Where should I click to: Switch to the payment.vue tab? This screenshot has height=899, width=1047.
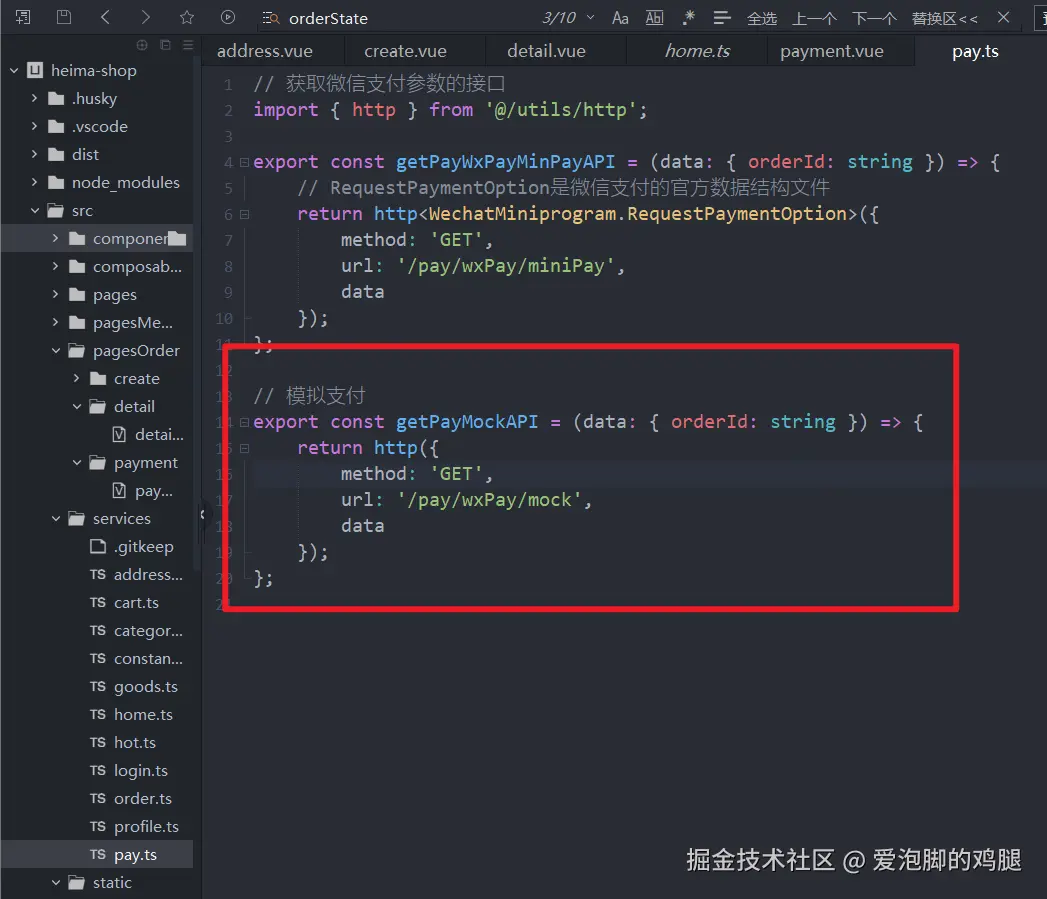click(x=831, y=51)
